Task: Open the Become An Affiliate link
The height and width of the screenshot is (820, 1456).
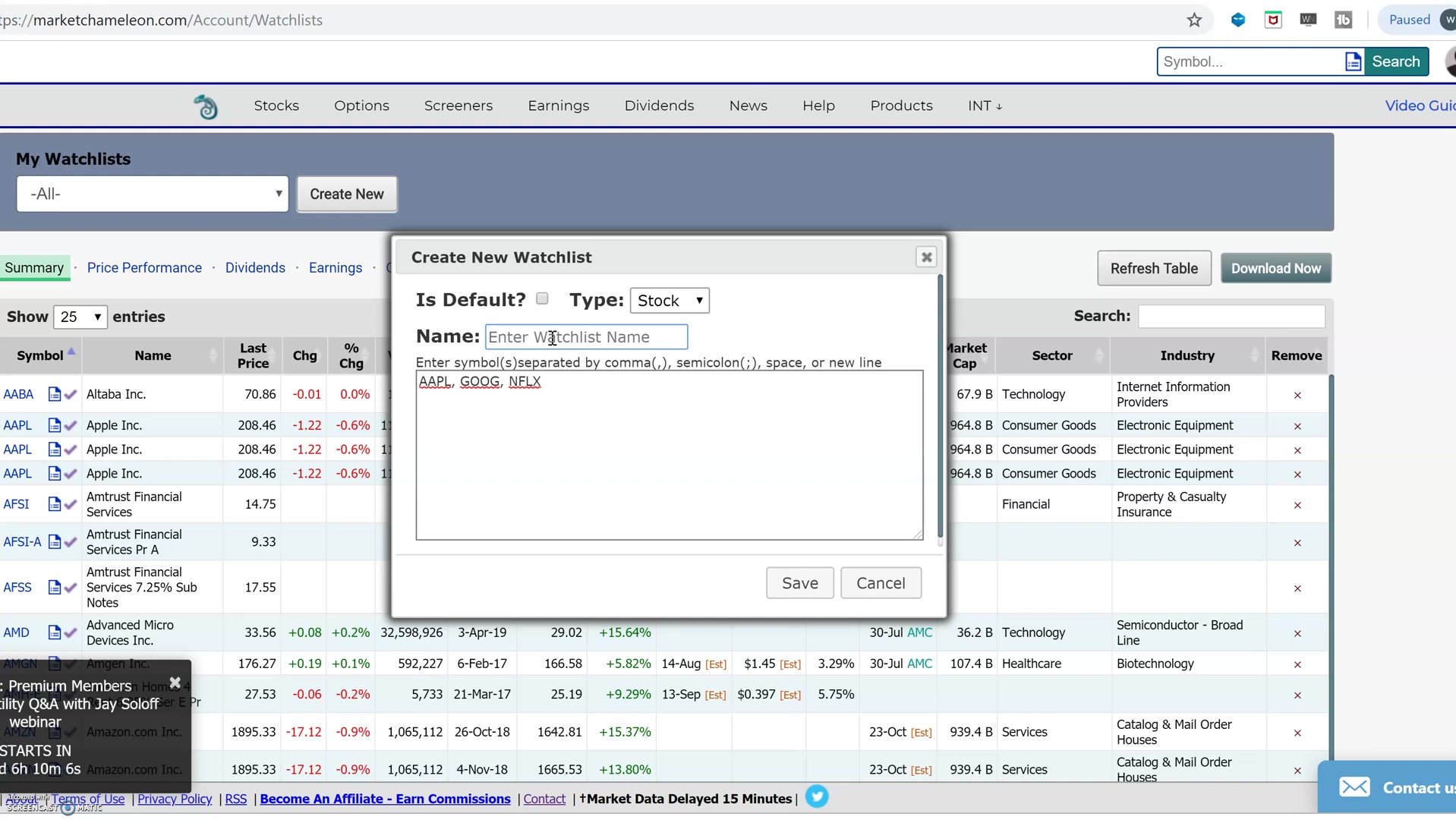Action: click(x=385, y=799)
